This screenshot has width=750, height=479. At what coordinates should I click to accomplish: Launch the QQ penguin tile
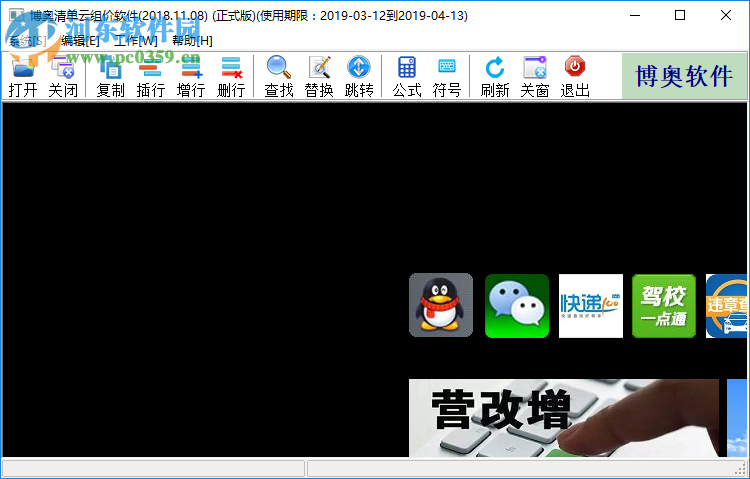pyautogui.click(x=441, y=305)
